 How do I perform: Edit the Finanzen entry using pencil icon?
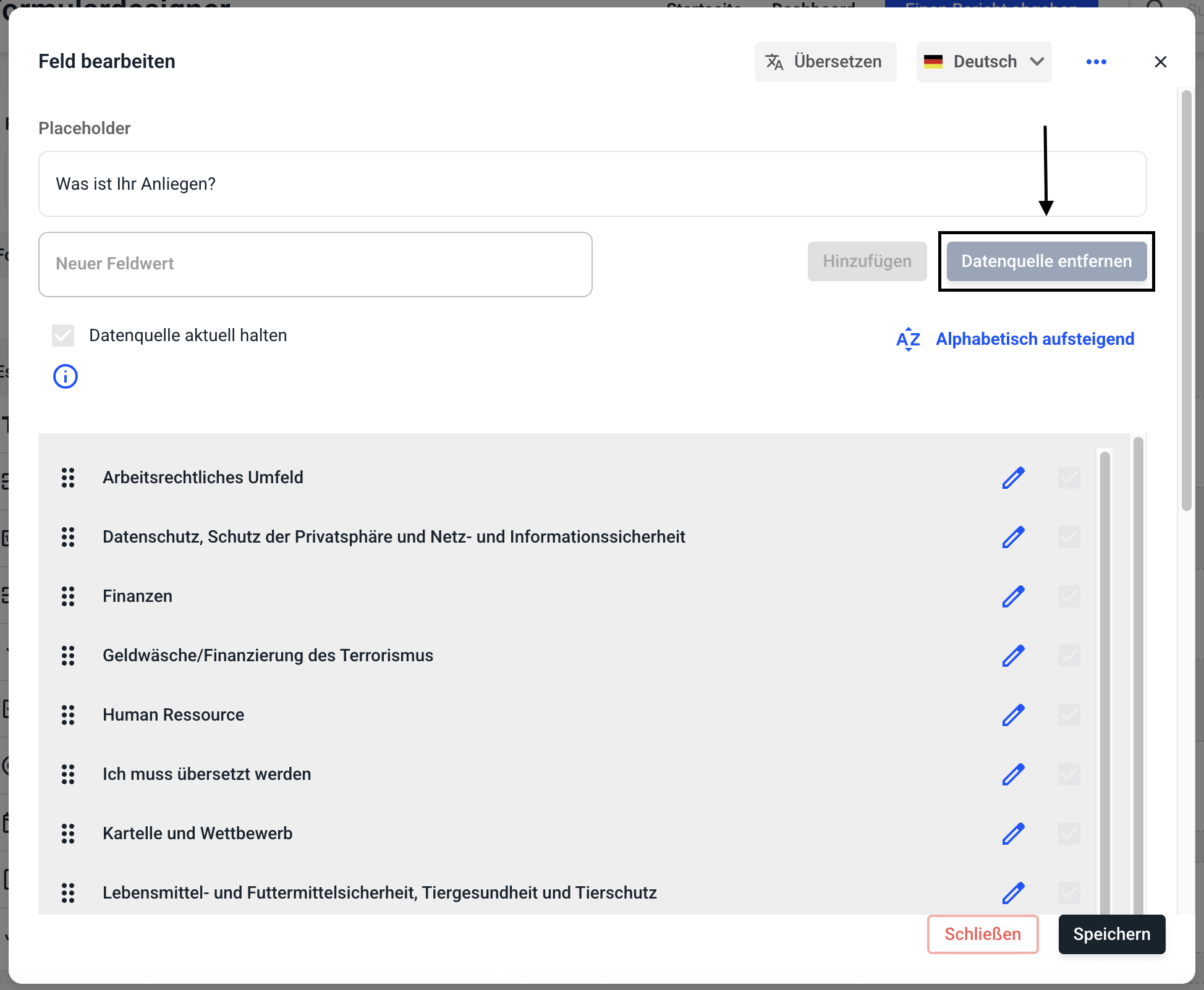coord(1013,596)
